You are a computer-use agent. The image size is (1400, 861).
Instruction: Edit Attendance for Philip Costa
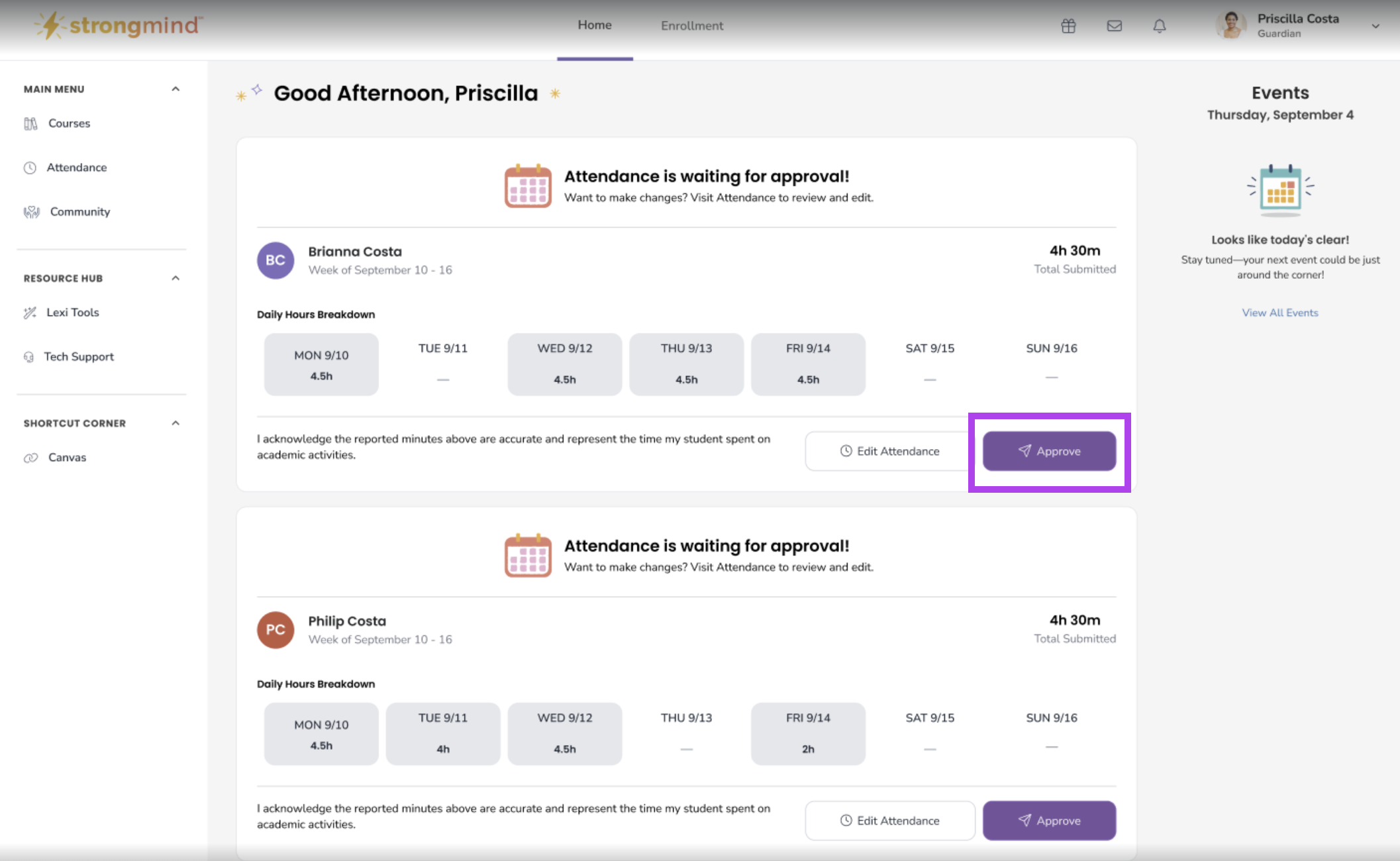pos(889,821)
